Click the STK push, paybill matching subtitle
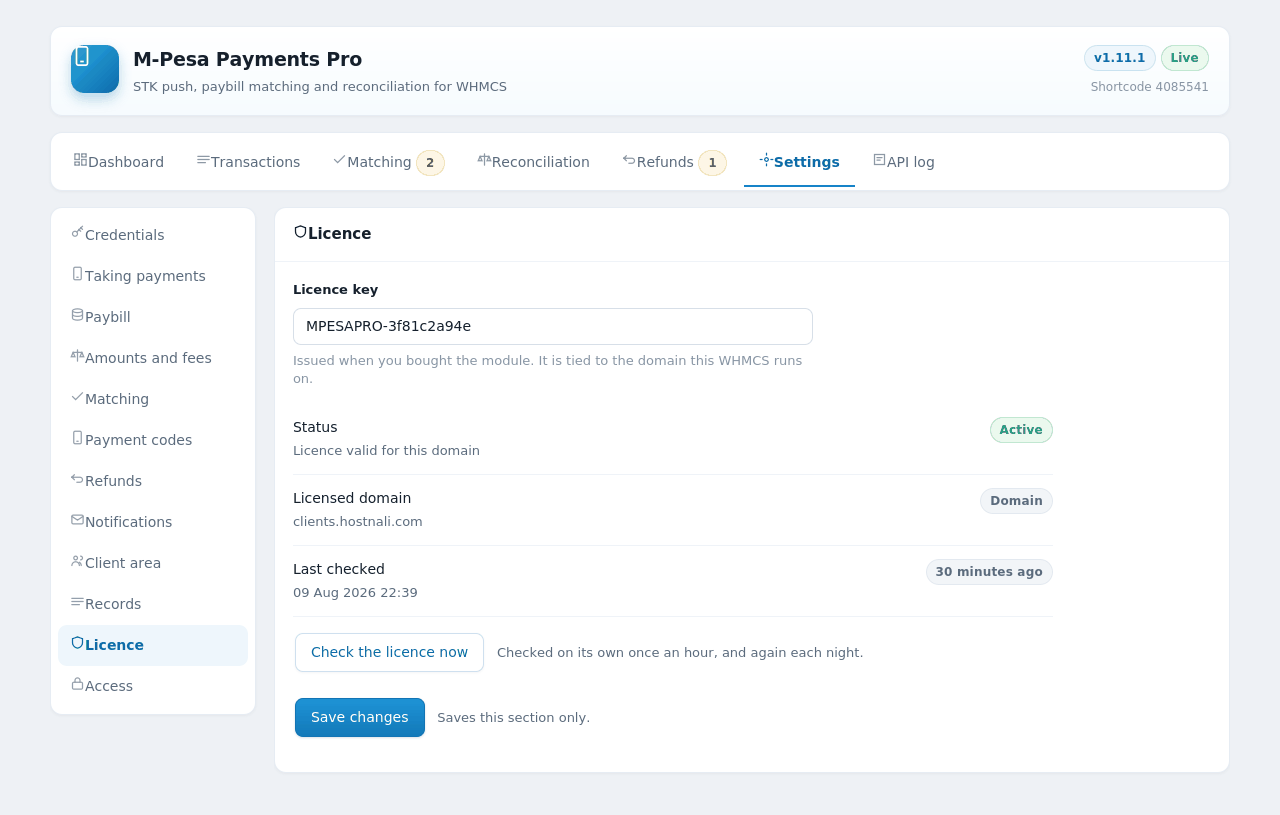Image resolution: width=1280 pixels, height=815 pixels. (320, 87)
